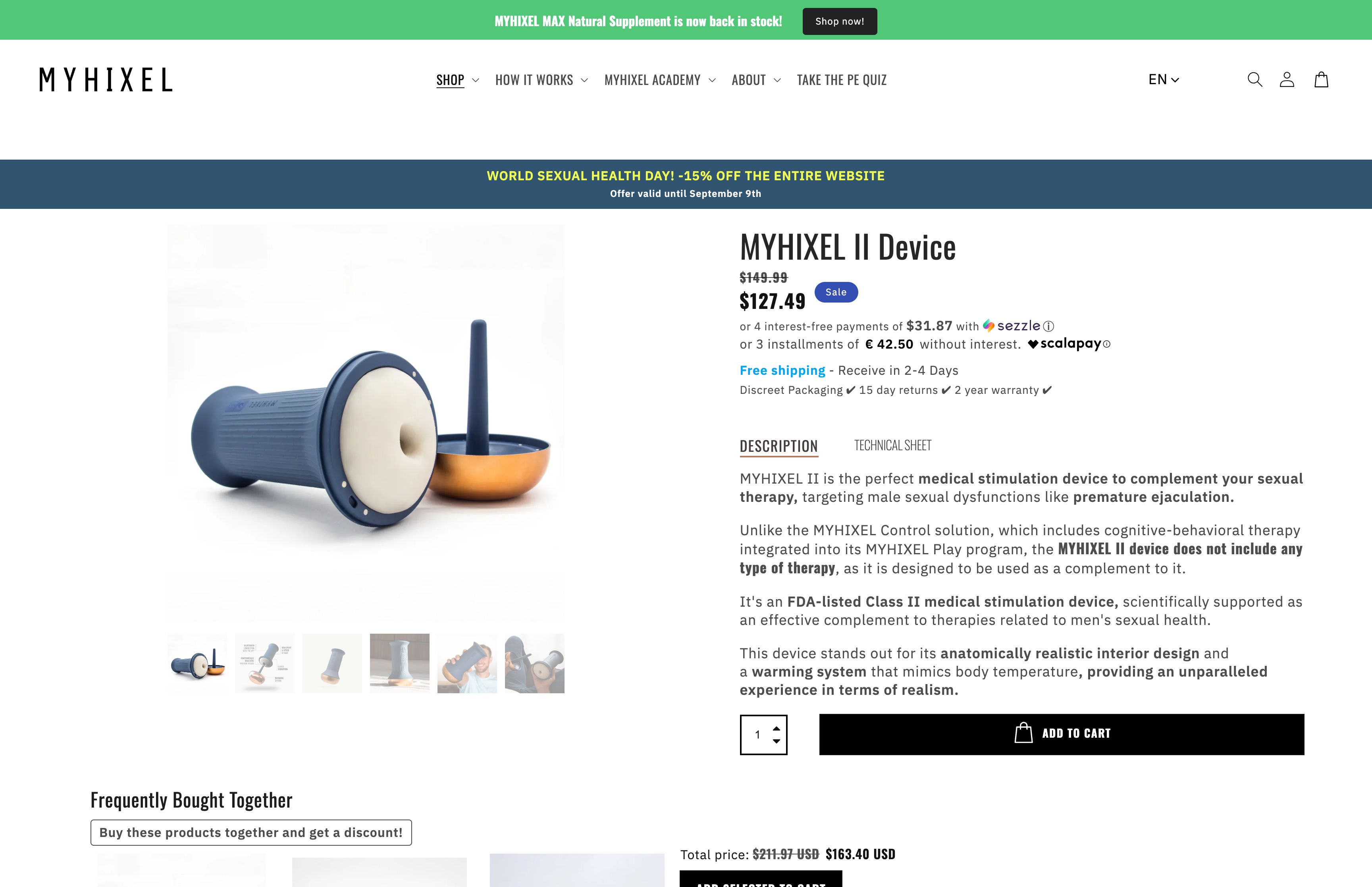Select the DESCRIPTION tab
This screenshot has width=1372, height=887.
[x=778, y=446]
